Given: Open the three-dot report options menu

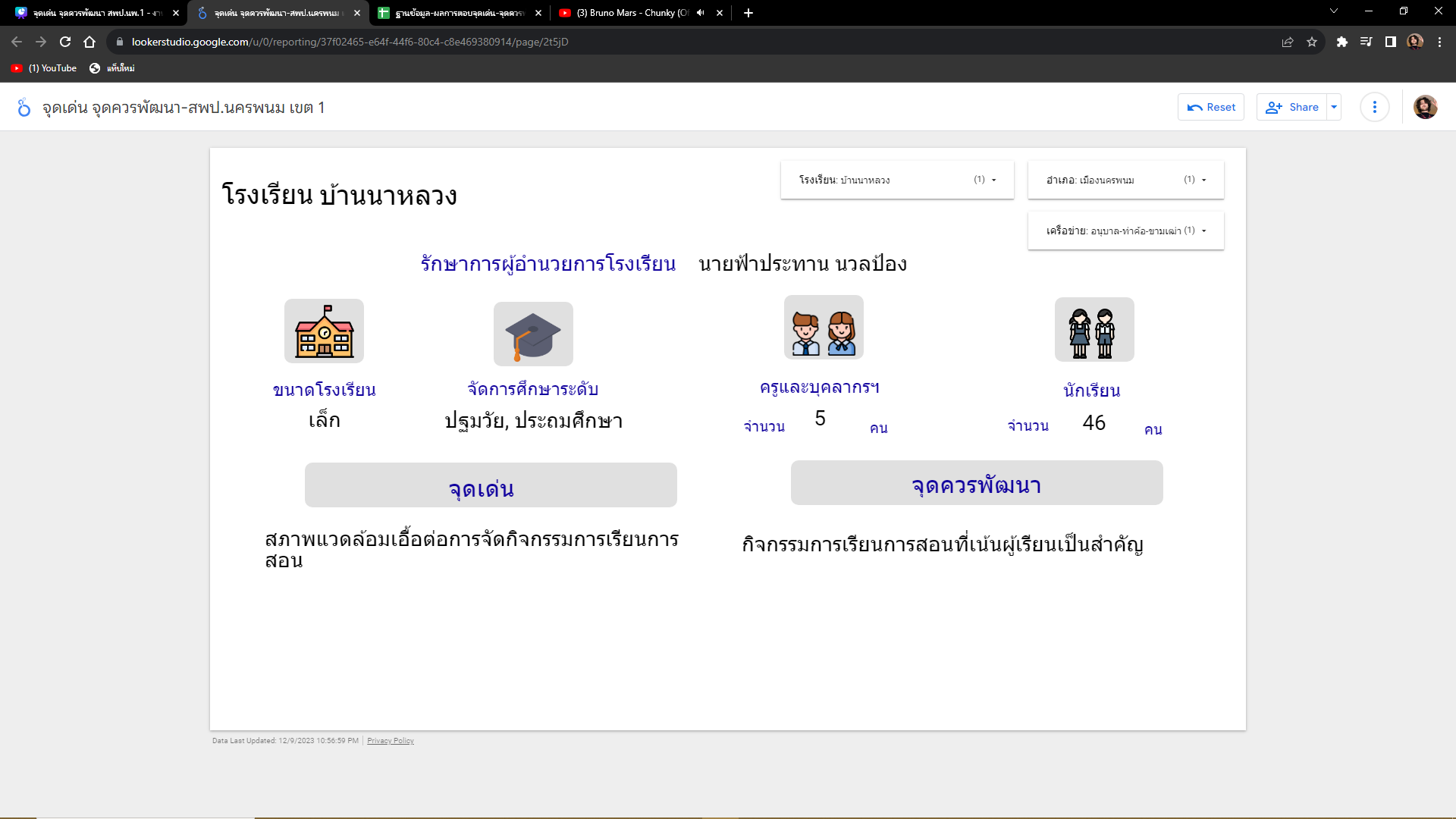Looking at the screenshot, I should [x=1374, y=107].
